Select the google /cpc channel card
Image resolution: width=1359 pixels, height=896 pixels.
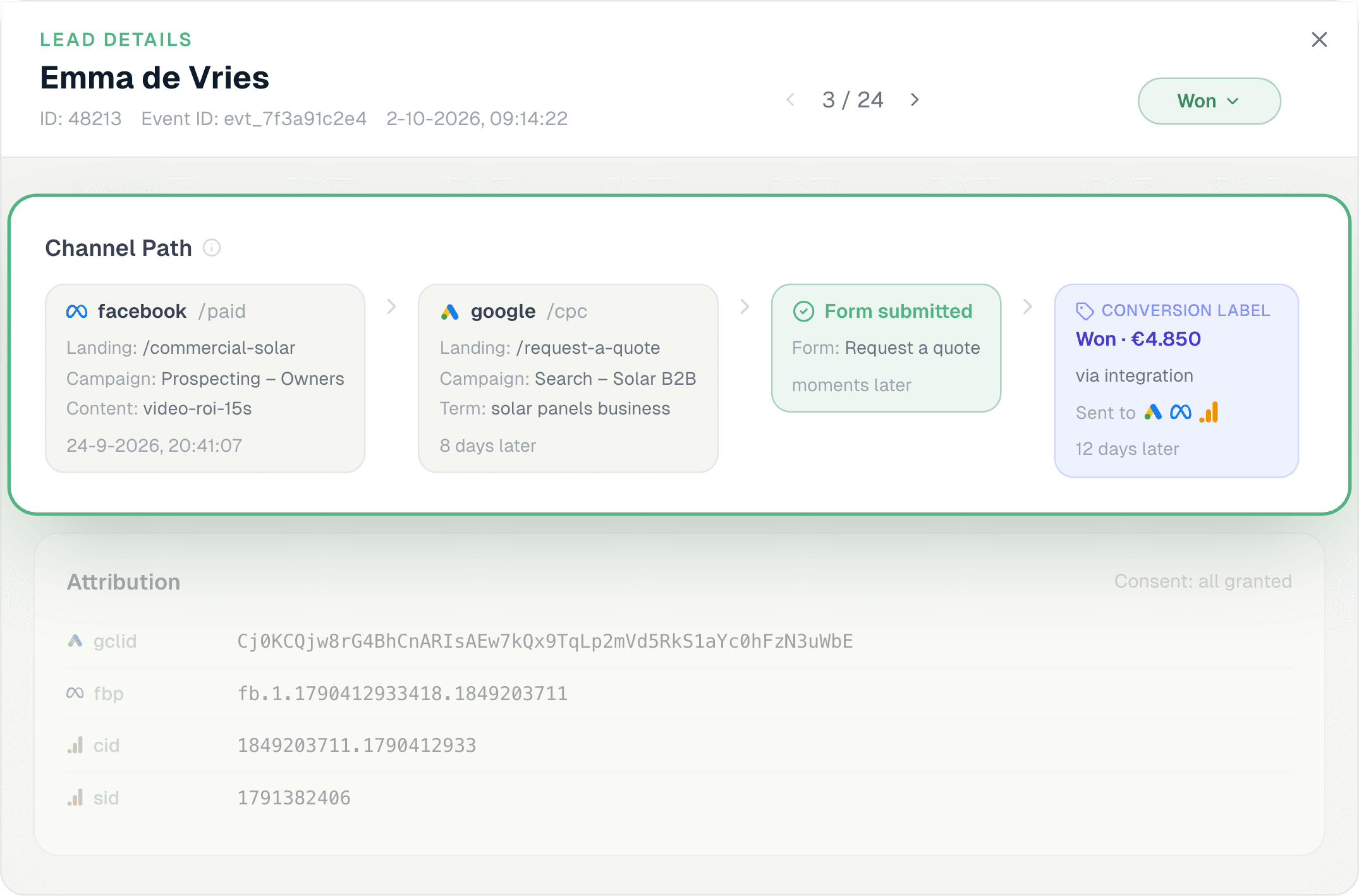click(568, 378)
